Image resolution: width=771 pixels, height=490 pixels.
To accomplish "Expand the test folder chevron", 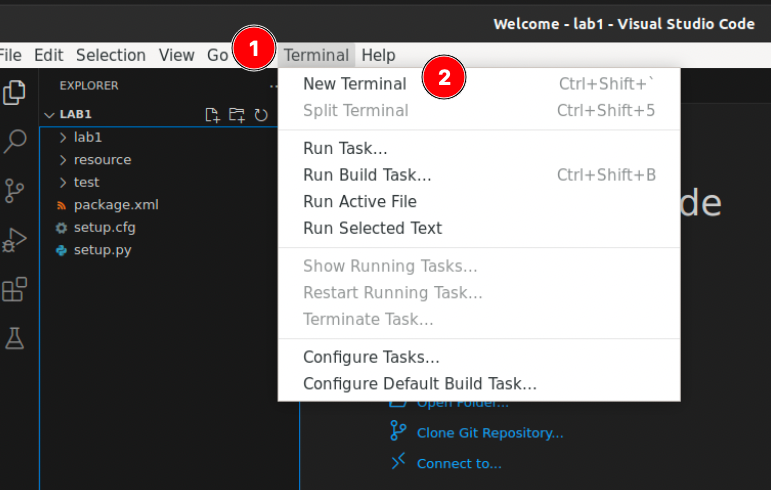I will (62, 183).
